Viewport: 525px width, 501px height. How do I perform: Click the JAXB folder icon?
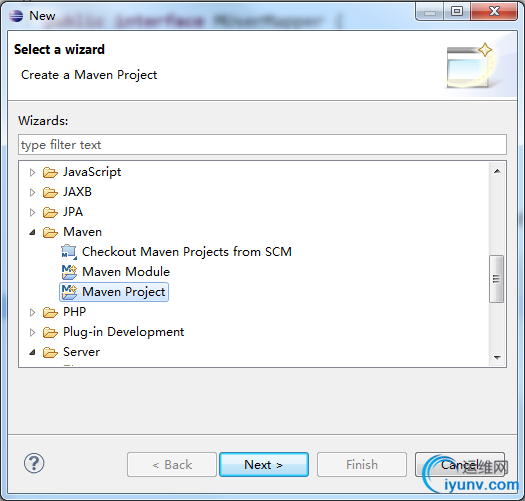[x=50, y=192]
